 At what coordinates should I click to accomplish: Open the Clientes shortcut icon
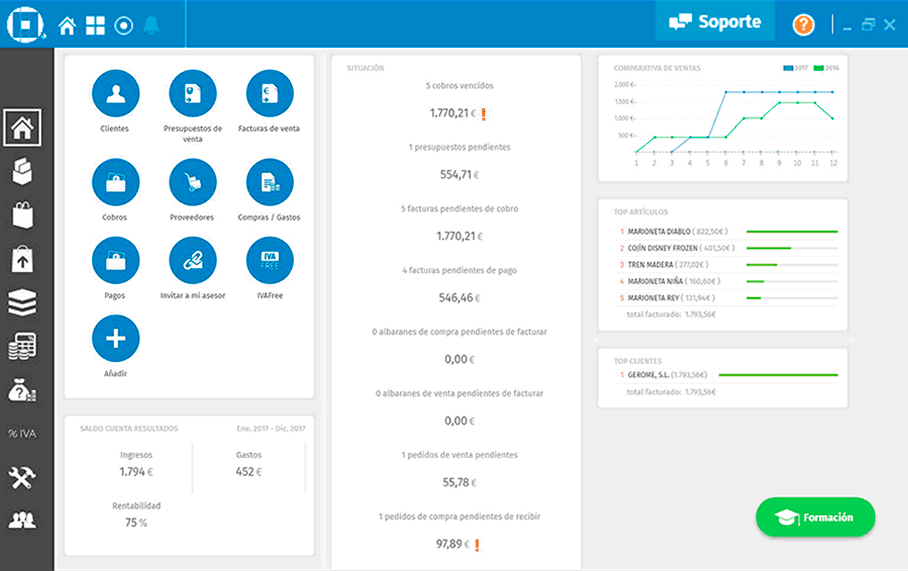point(115,95)
